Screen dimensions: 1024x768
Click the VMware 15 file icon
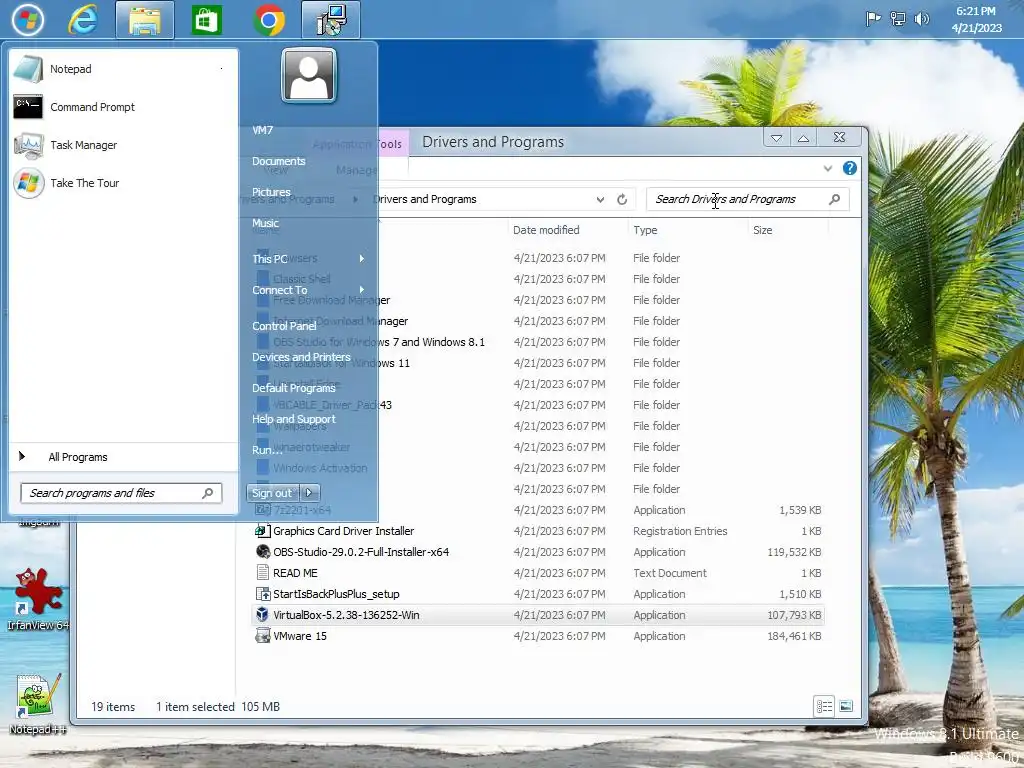coord(263,635)
